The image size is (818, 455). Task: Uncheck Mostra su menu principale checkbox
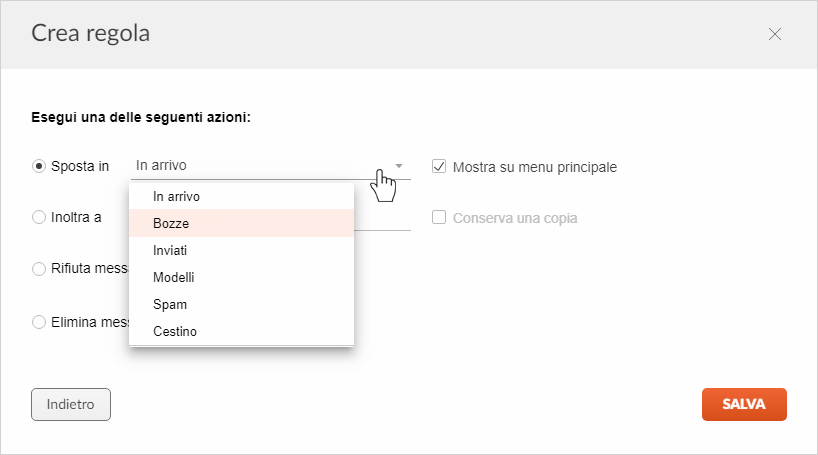click(x=439, y=166)
